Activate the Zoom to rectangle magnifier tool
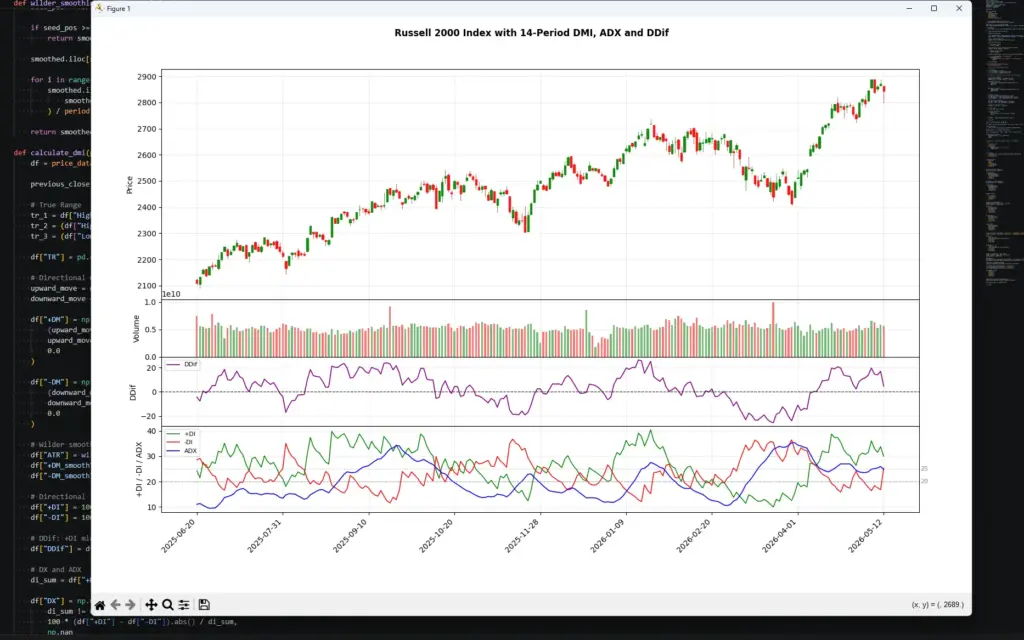Screen dimensions: 1024x640 coord(168,605)
